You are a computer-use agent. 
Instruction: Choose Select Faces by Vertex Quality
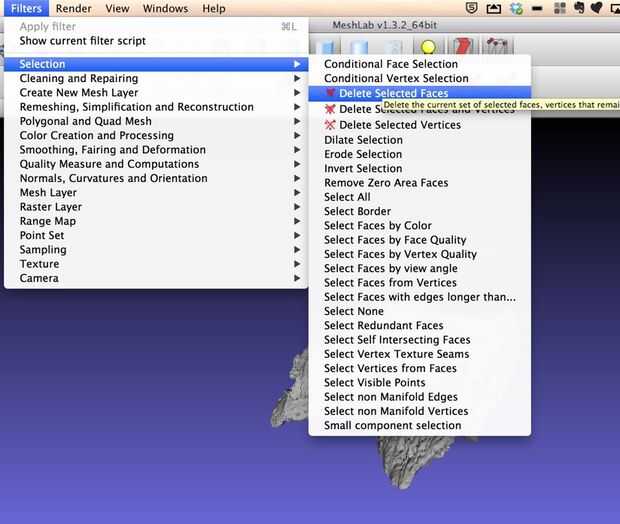click(x=420, y=254)
